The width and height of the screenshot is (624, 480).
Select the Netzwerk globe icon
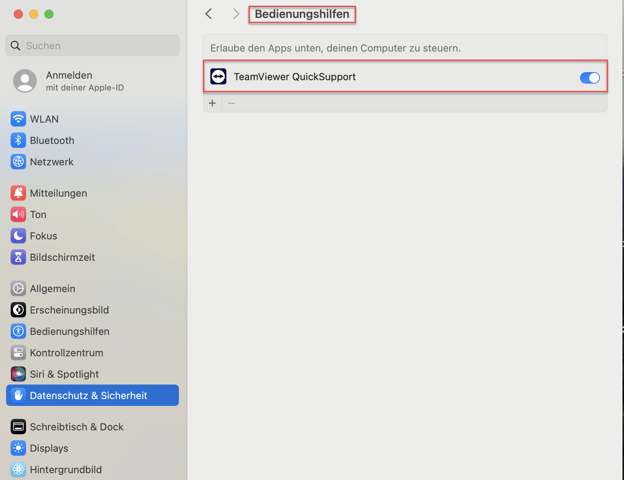click(18, 162)
